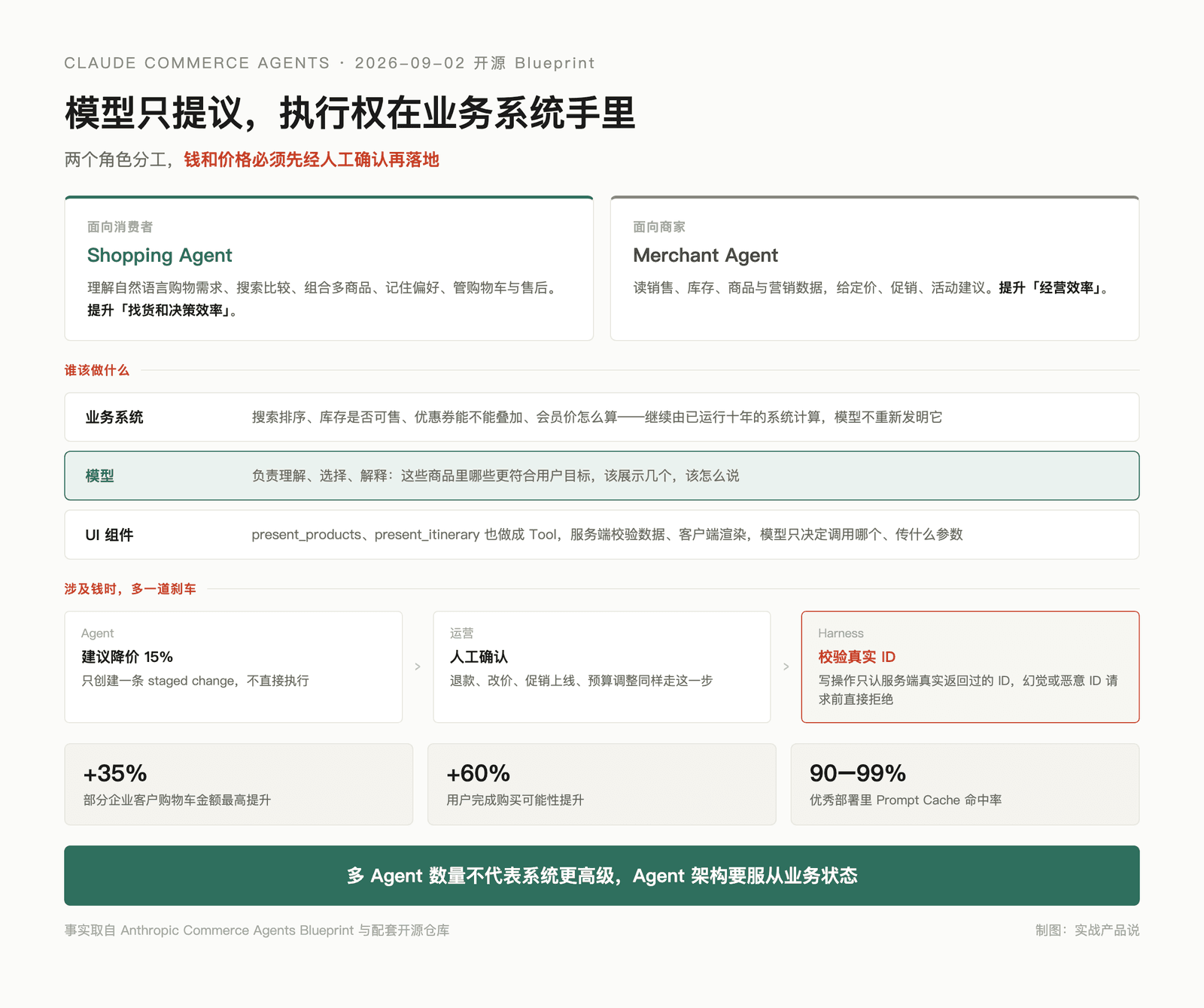Click the step title '建议降价 15%'
This screenshot has width=1204, height=1008.
[127, 657]
